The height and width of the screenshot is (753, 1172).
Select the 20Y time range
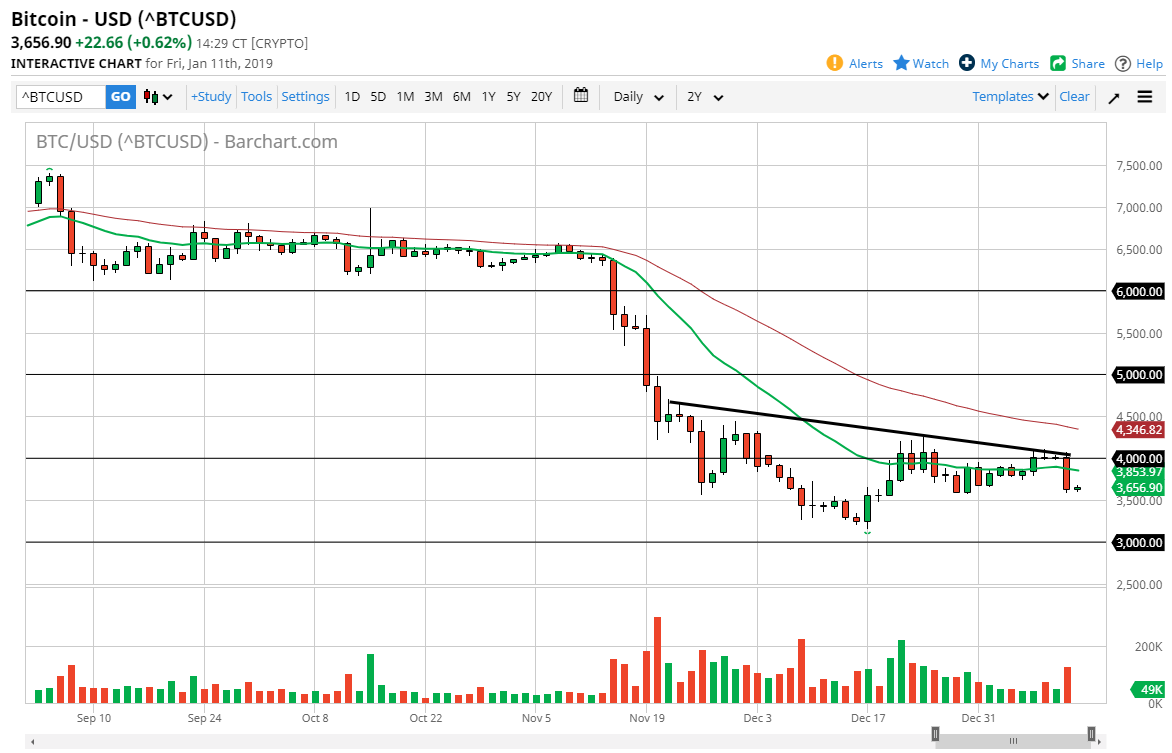click(541, 97)
